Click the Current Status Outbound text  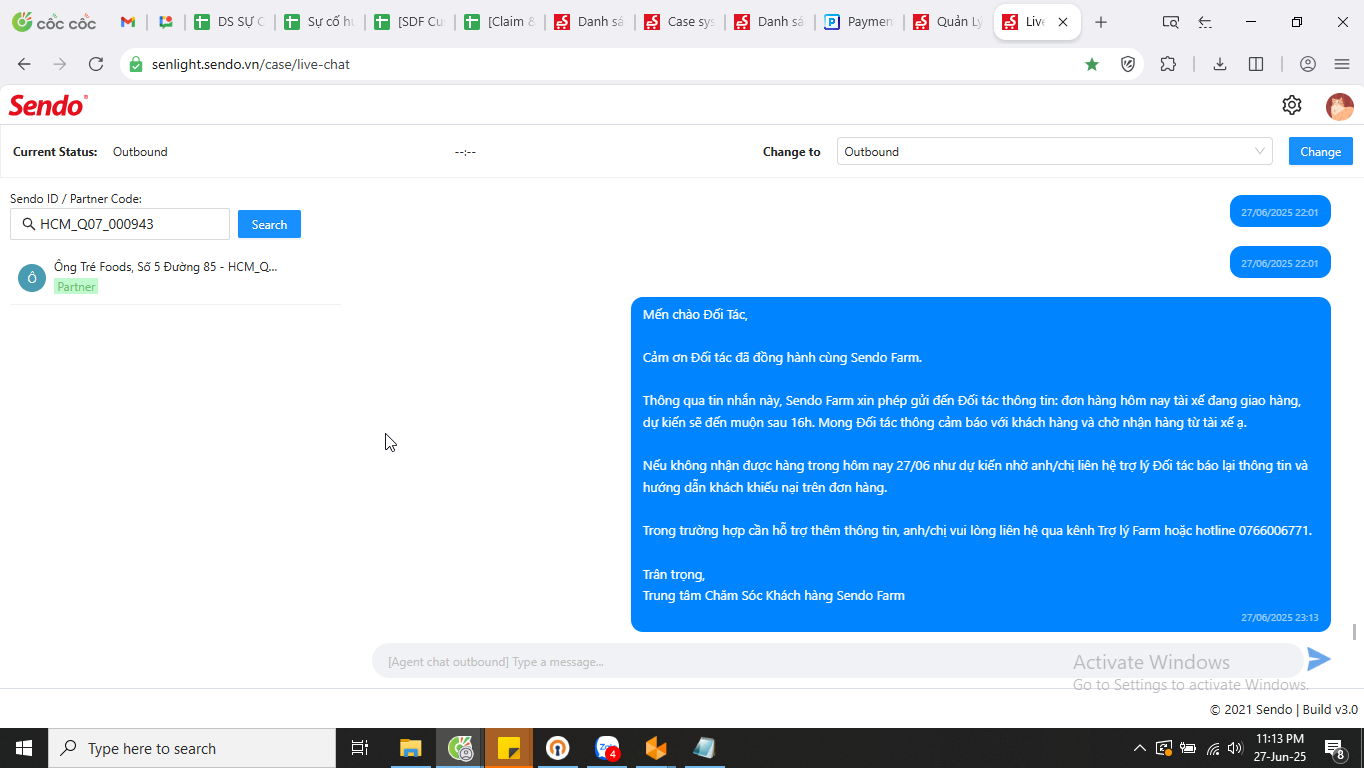(x=140, y=152)
